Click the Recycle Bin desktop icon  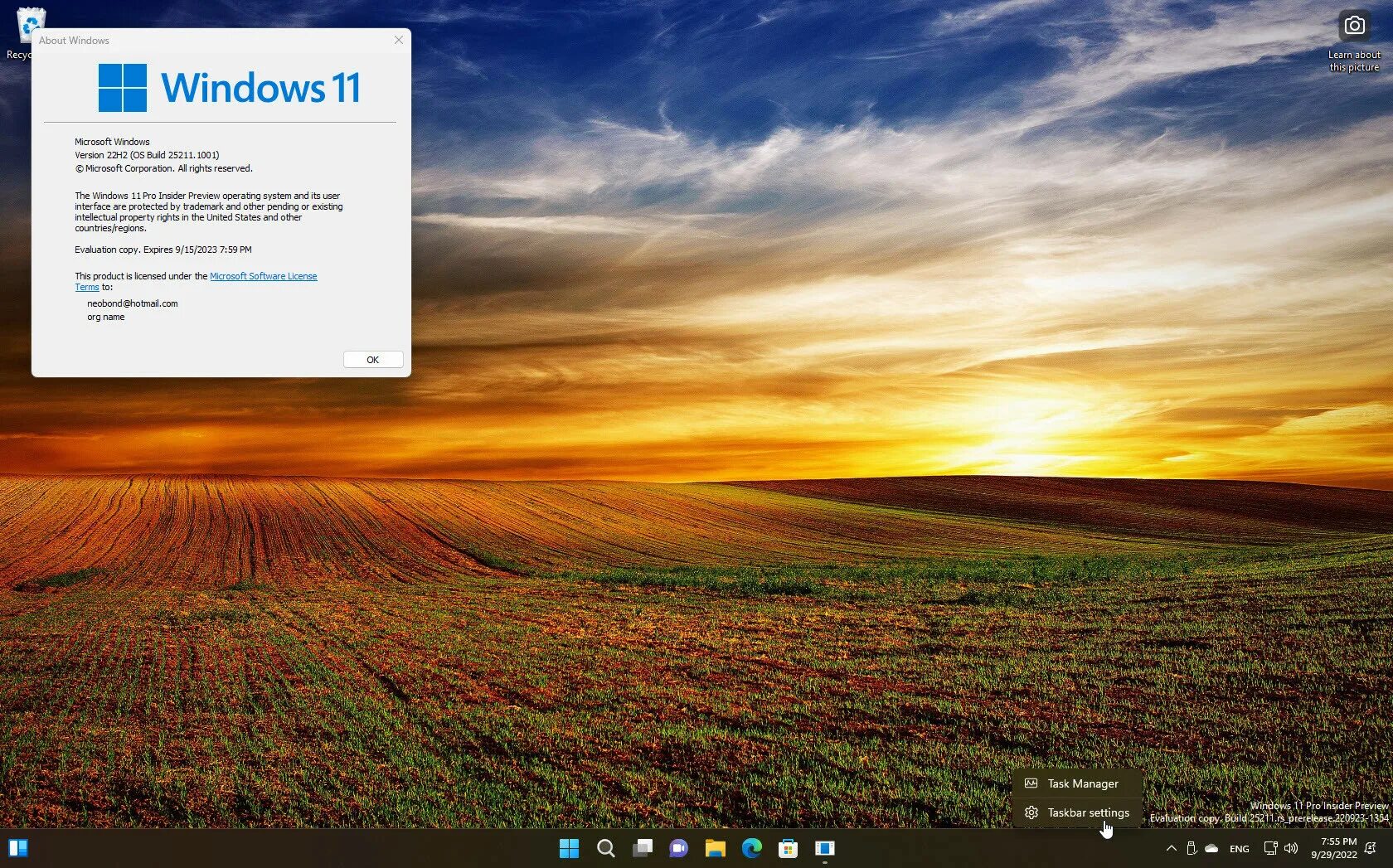(x=22, y=33)
